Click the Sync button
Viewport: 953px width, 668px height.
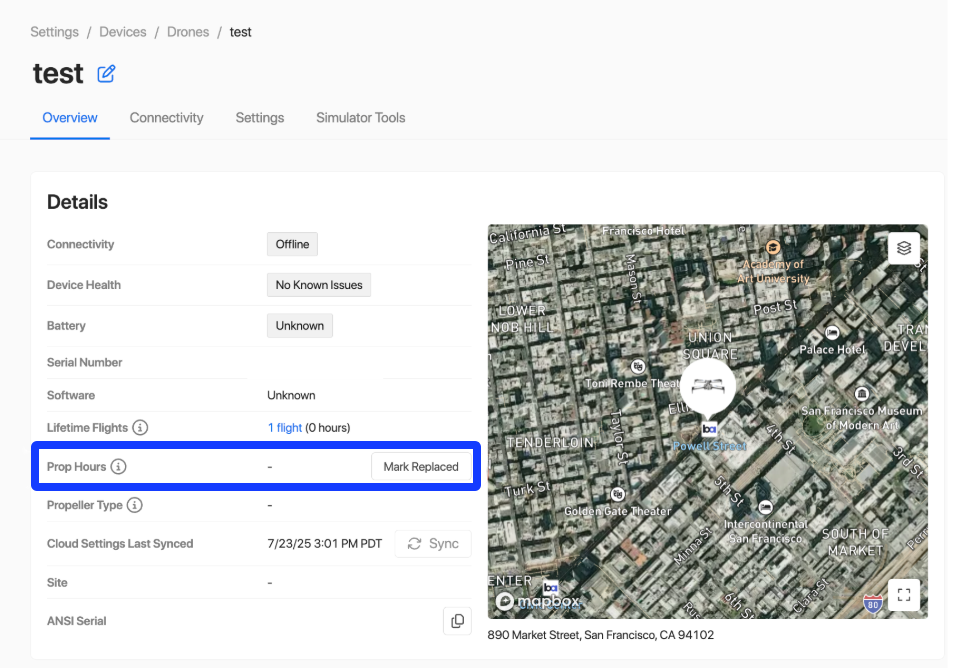click(x=433, y=544)
